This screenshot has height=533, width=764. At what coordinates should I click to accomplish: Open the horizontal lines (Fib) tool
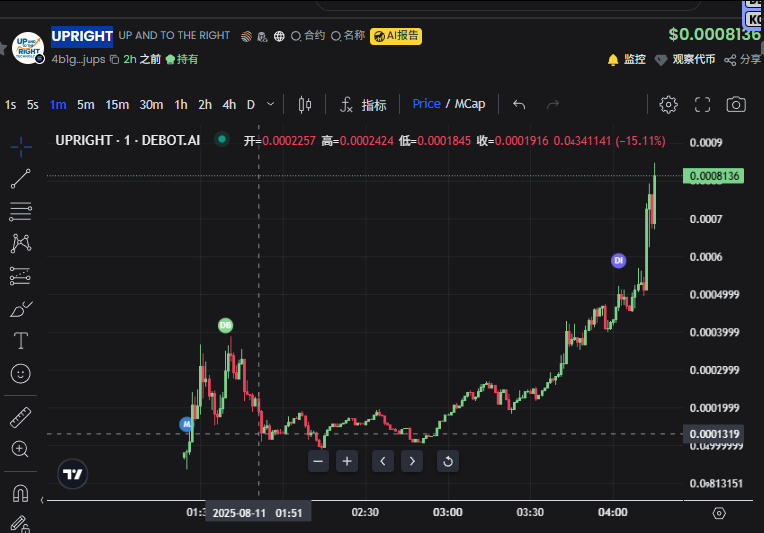pyautogui.click(x=20, y=211)
